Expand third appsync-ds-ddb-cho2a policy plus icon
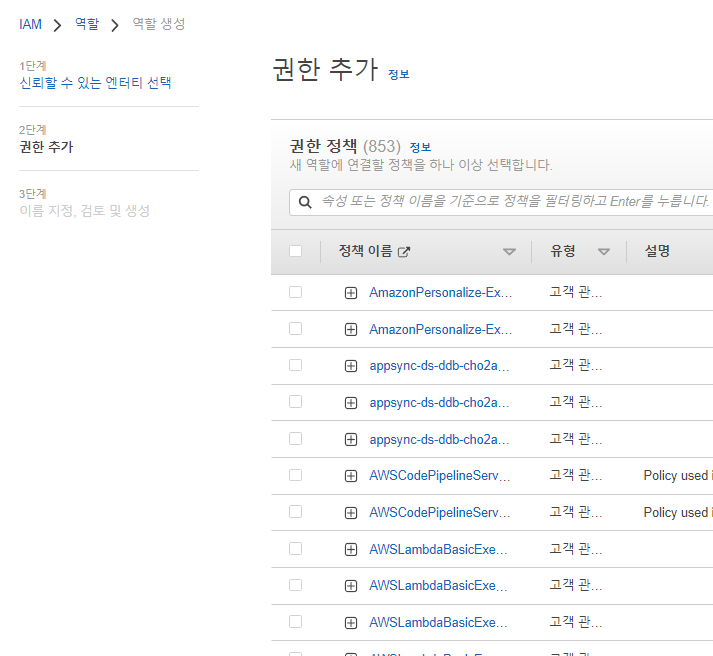The height and width of the screenshot is (656, 713). tap(351, 439)
